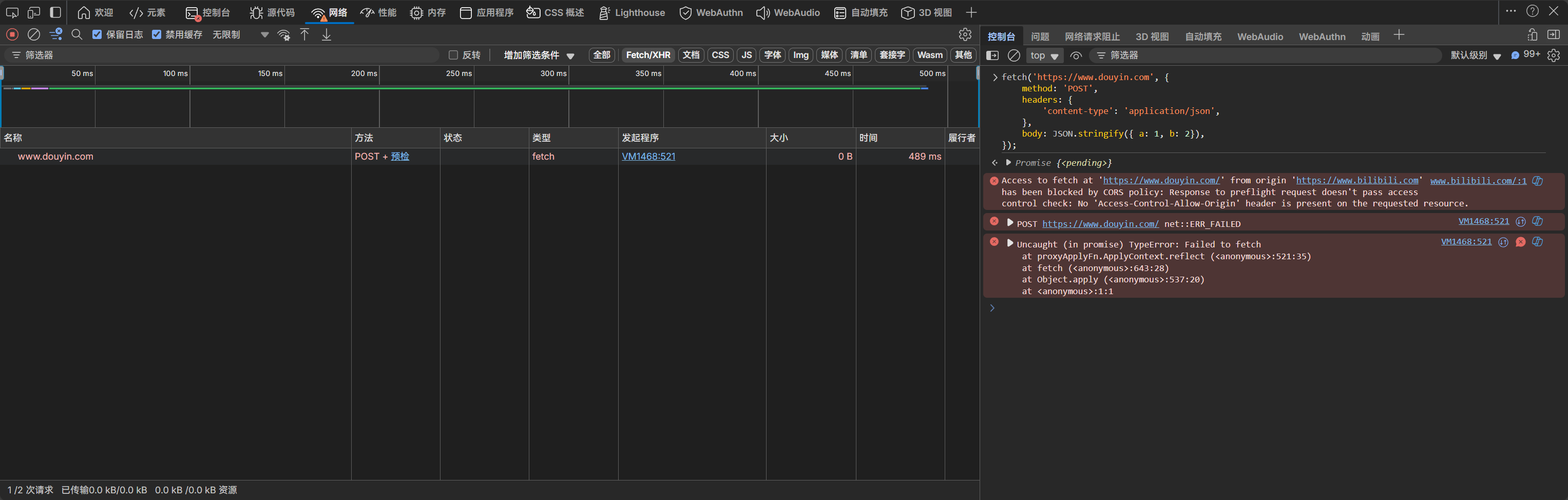This screenshot has height=500, width=1568.
Task: Toggle console sidebar panel icon
Action: (x=992, y=55)
